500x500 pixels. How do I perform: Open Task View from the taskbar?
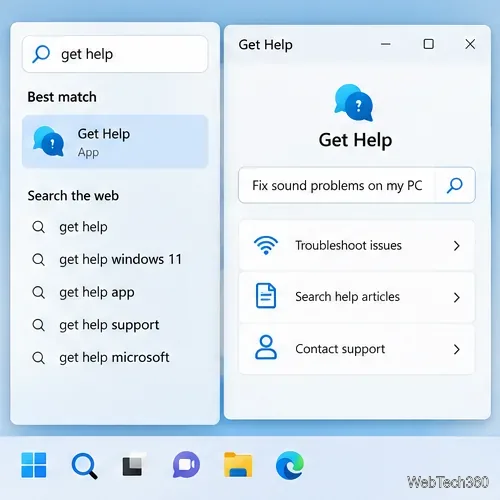134,464
